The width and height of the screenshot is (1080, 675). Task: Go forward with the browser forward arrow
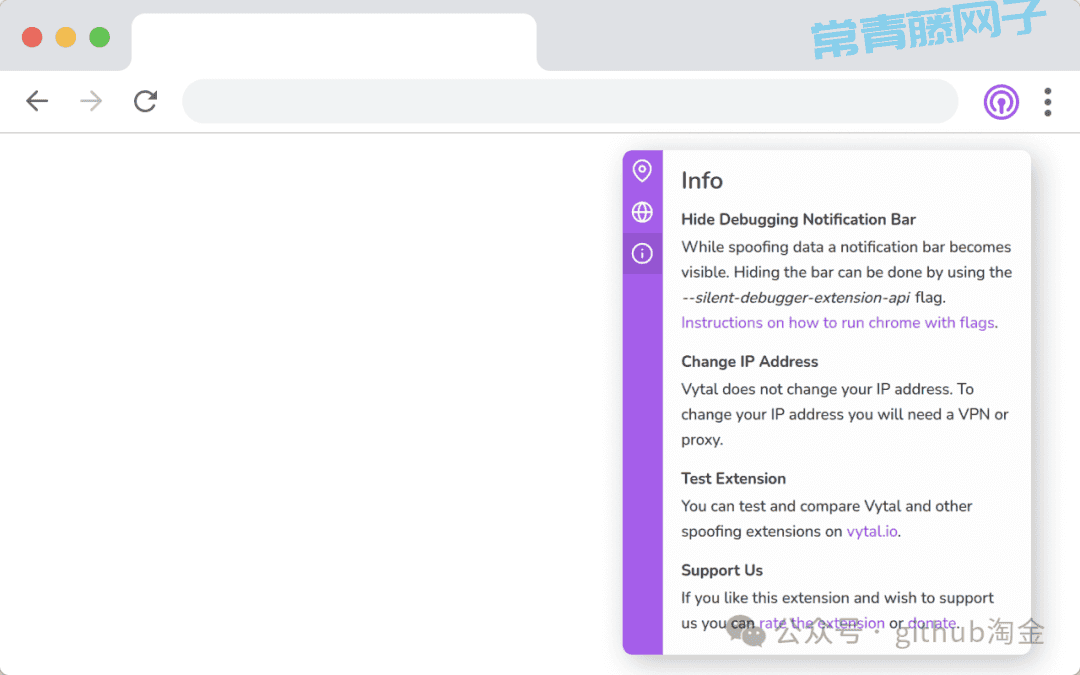pos(91,101)
